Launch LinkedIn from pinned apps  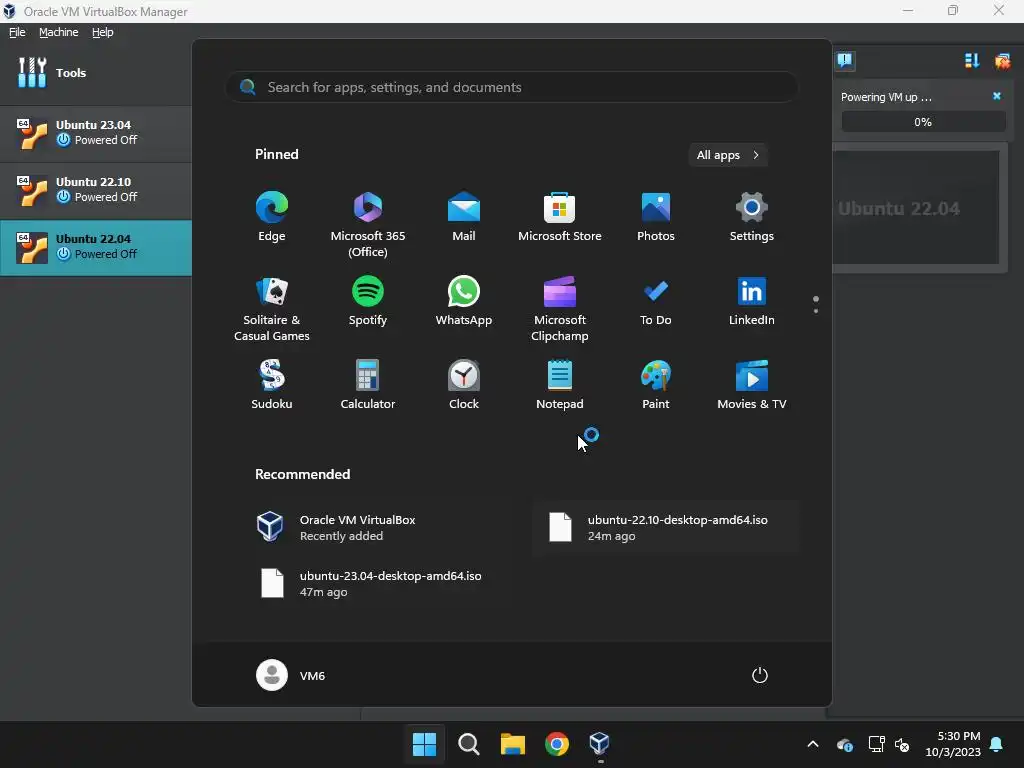(752, 301)
